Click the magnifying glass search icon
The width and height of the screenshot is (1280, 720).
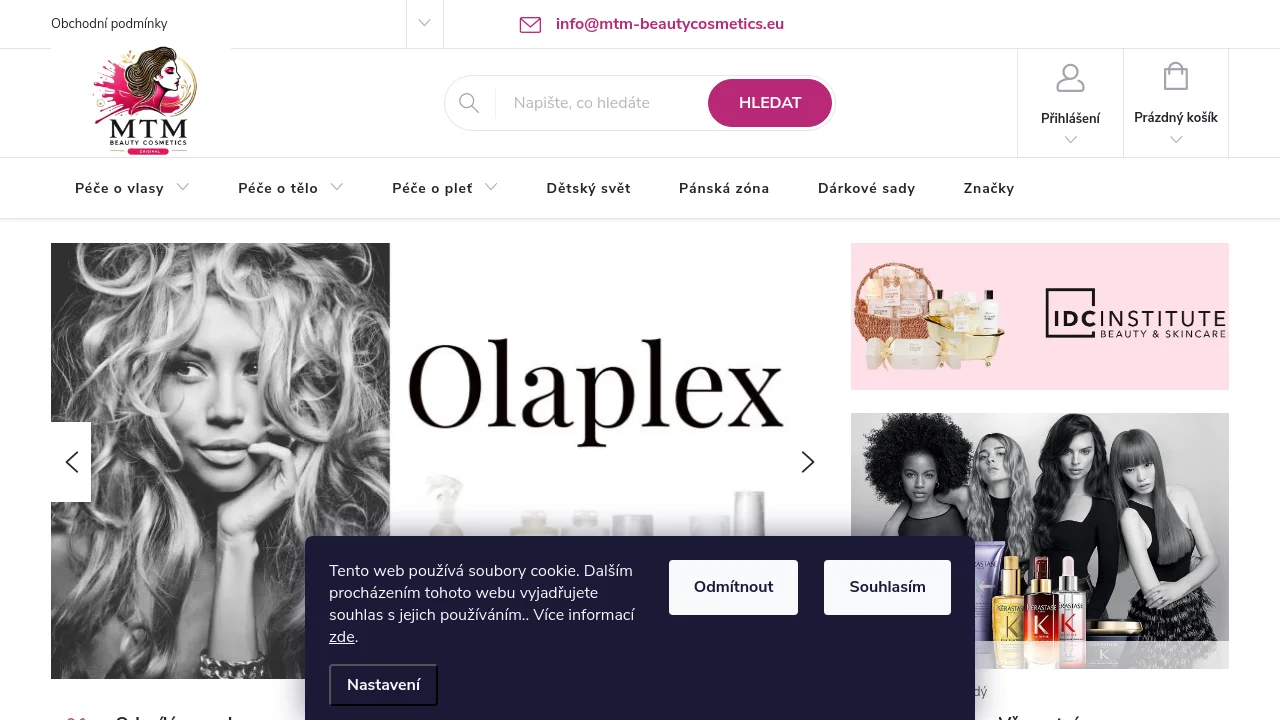pyautogui.click(x=469, y=103)
